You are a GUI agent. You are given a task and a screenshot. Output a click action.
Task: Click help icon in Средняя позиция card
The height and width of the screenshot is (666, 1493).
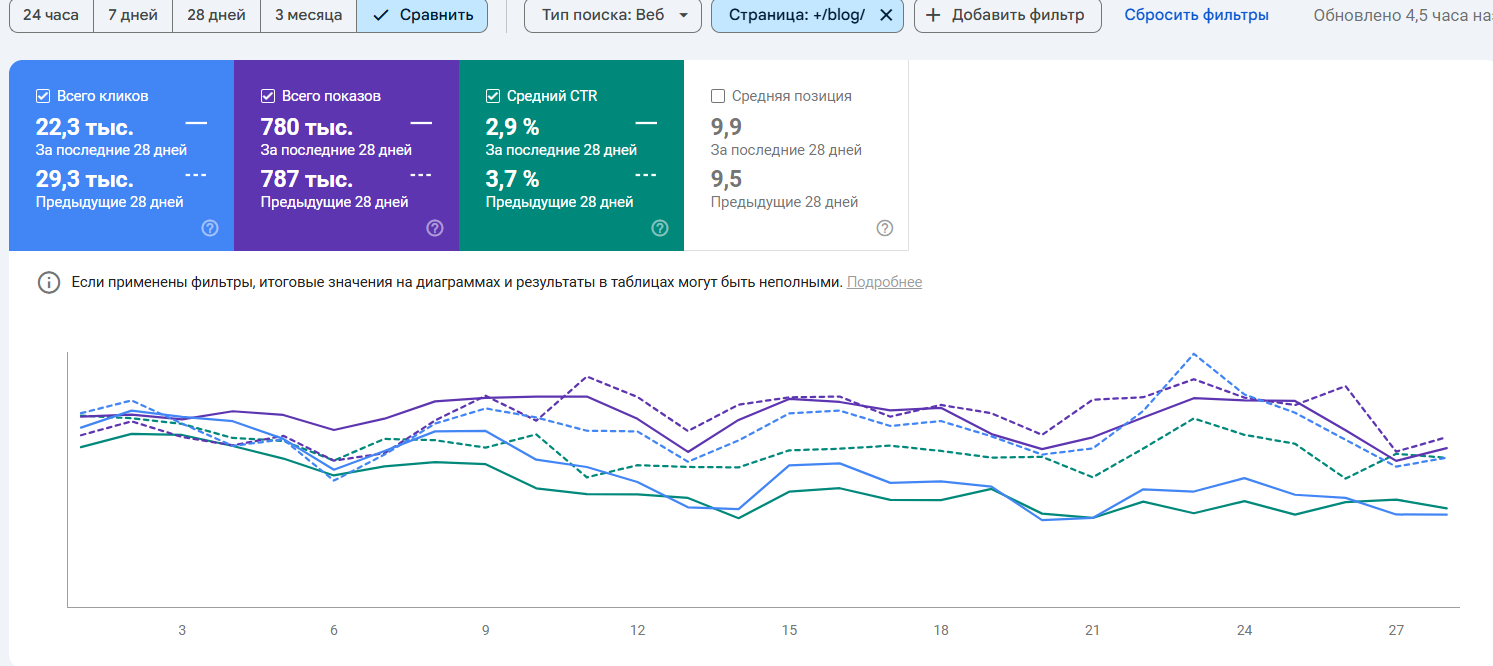(885, 228)
